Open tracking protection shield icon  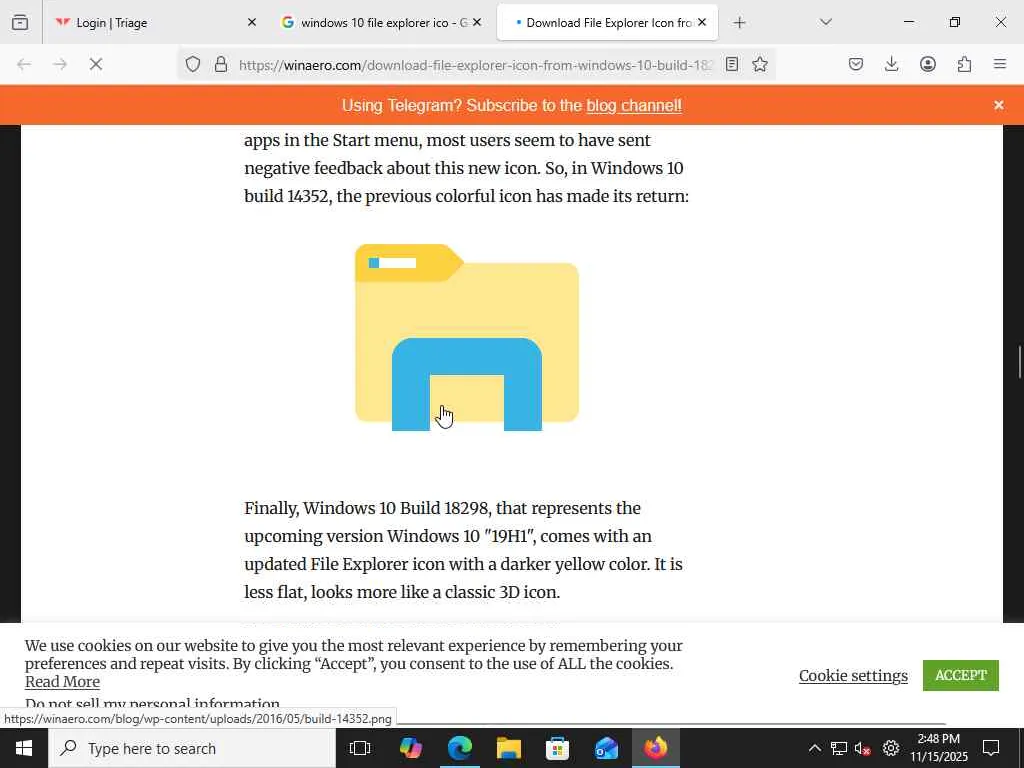pyautogui.click(x=193, y=64)
